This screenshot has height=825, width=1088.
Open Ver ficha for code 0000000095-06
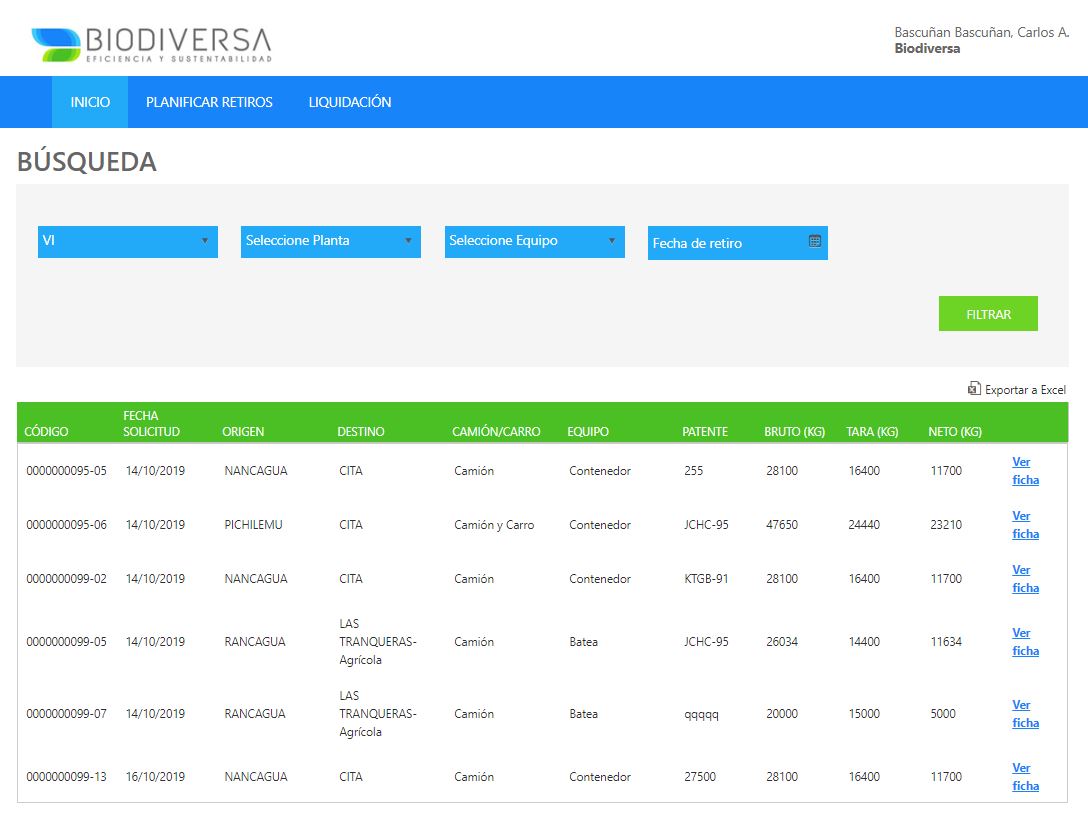tap(1025, 525)
